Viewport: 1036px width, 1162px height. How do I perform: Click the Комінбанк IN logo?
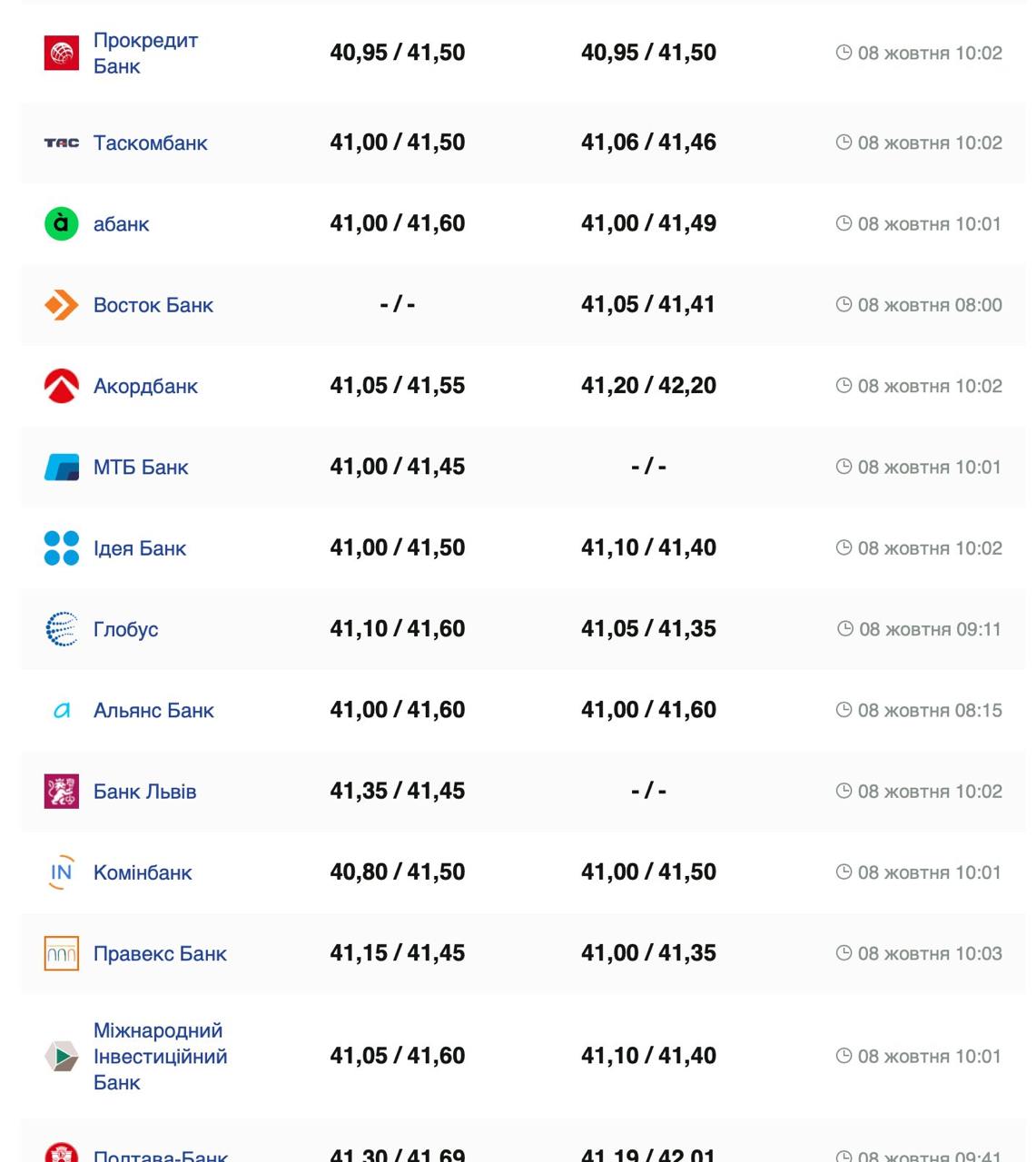tap(62, 872)
